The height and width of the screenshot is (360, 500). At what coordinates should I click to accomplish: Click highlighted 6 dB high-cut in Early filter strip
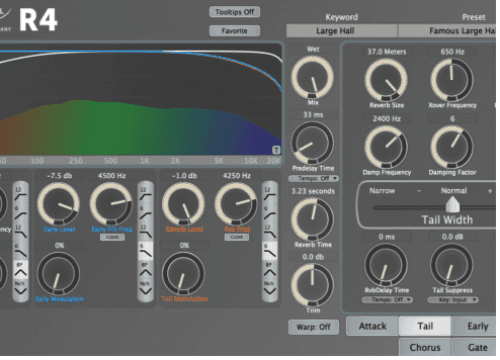[146, 251]
